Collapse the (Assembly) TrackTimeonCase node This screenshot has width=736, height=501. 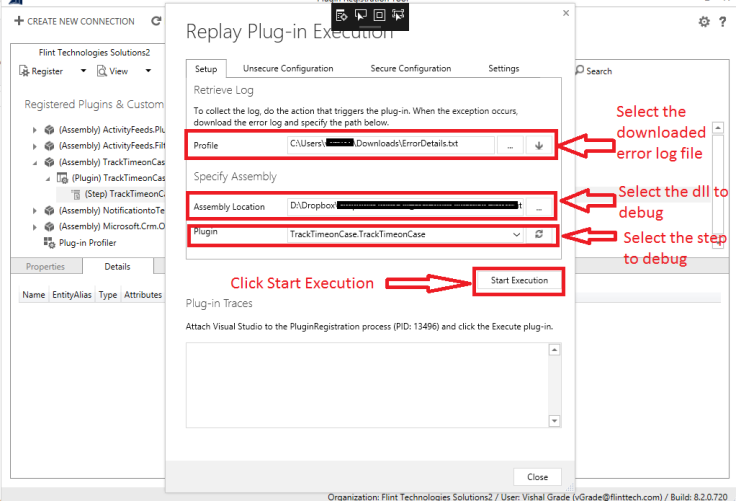point(35,163)
